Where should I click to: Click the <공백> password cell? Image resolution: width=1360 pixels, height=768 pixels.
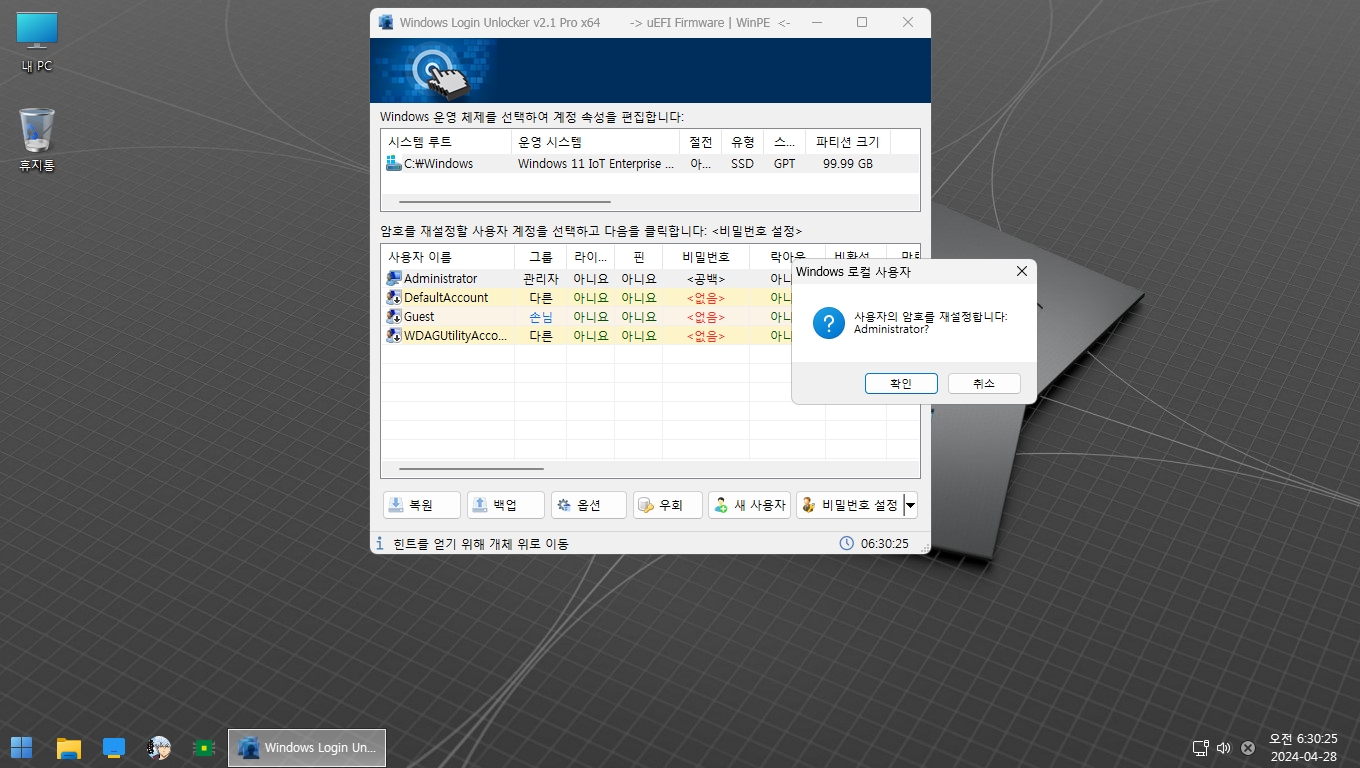tap(706, 279)
